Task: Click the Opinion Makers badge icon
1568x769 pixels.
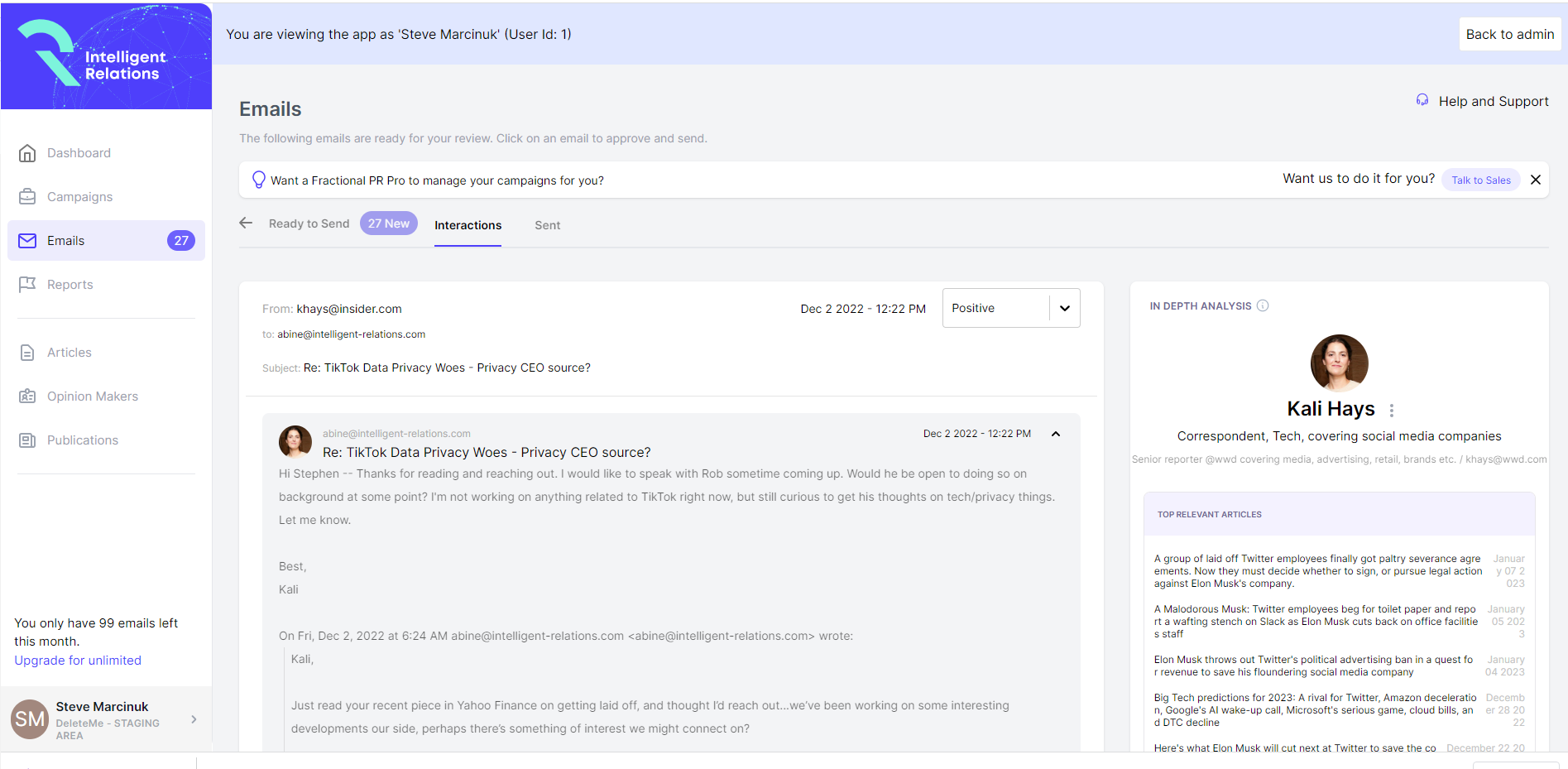Action: [x=27, y=397]
